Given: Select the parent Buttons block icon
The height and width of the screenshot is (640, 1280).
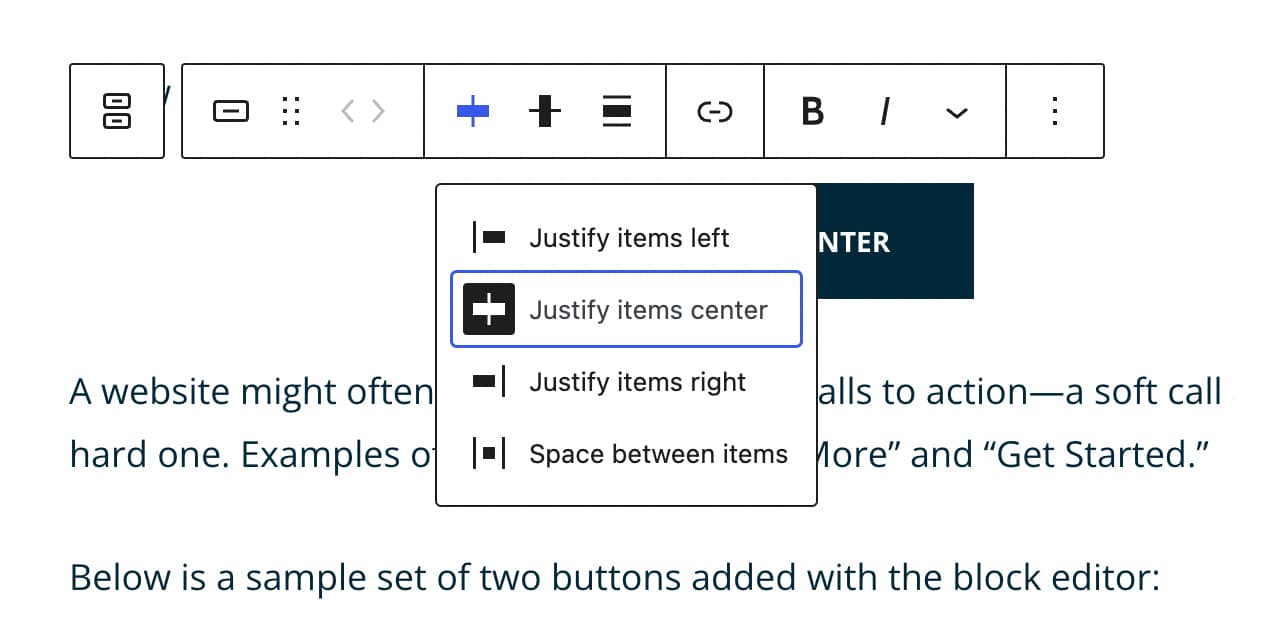Looking at the screenshot, I should pos(117,111).
